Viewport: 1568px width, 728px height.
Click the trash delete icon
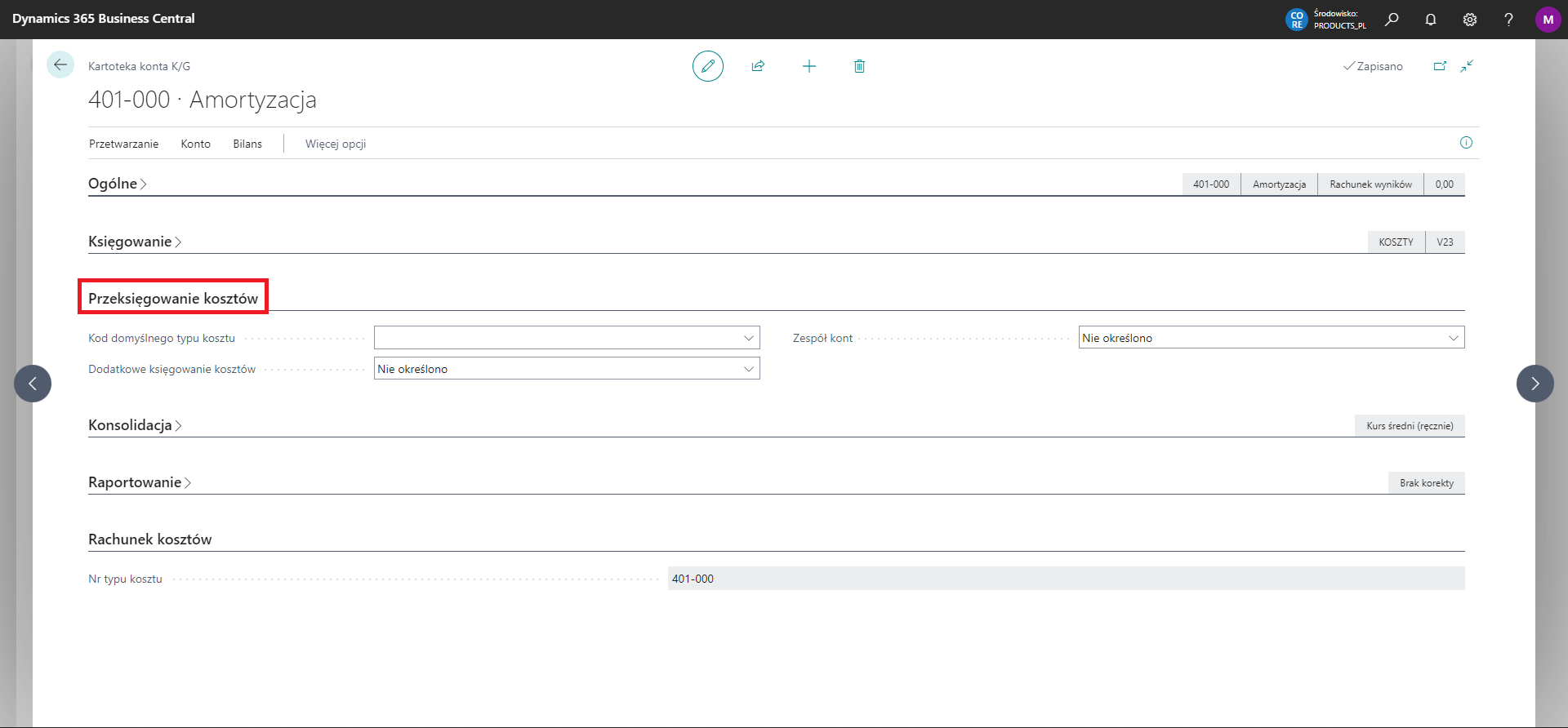859,66
